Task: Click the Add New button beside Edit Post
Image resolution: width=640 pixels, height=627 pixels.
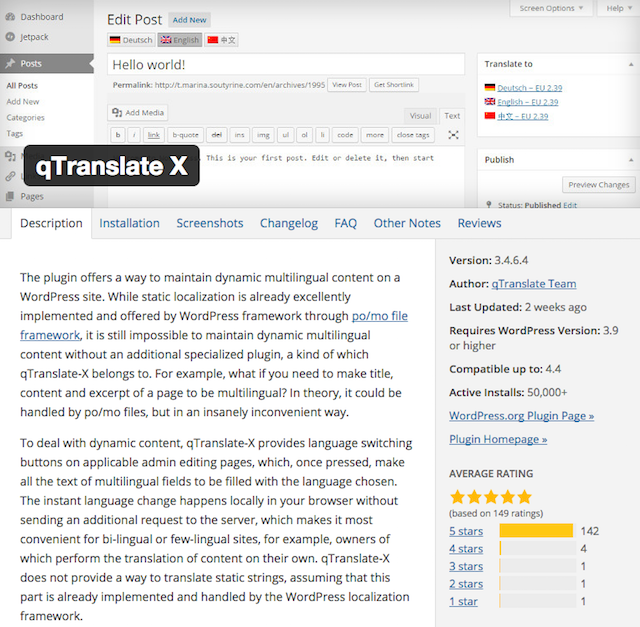Action: click(x=189, y=20)
